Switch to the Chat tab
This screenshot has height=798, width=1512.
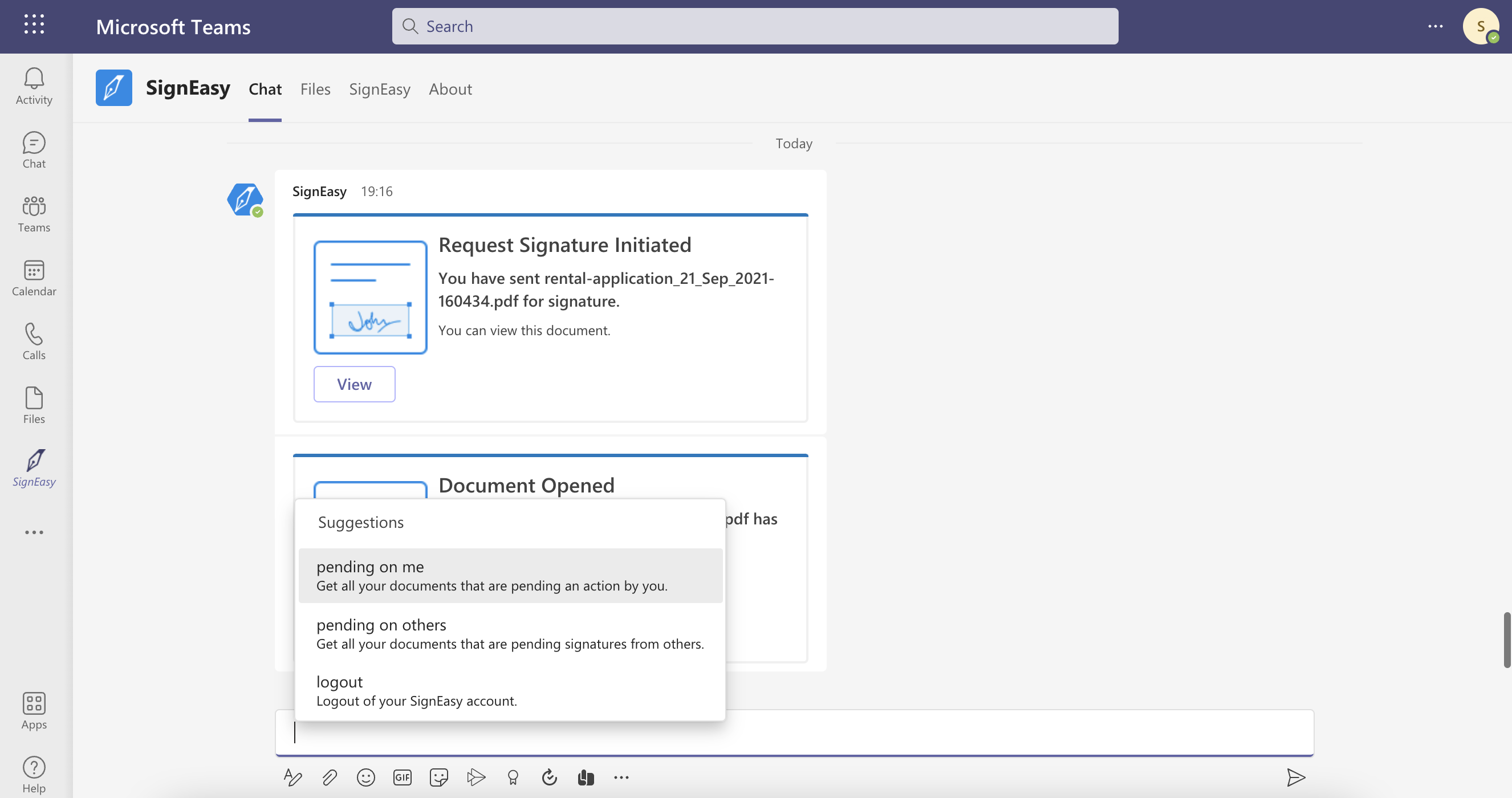pos(265,89)
